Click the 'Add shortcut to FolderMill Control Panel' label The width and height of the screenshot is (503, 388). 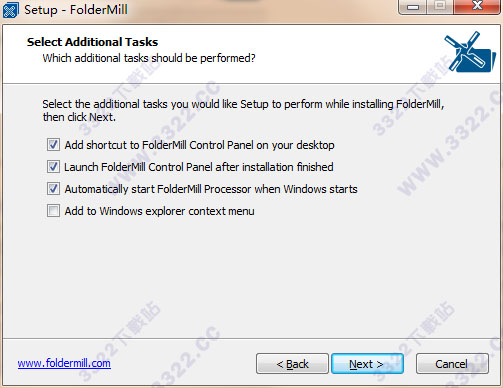click(199, 145)
